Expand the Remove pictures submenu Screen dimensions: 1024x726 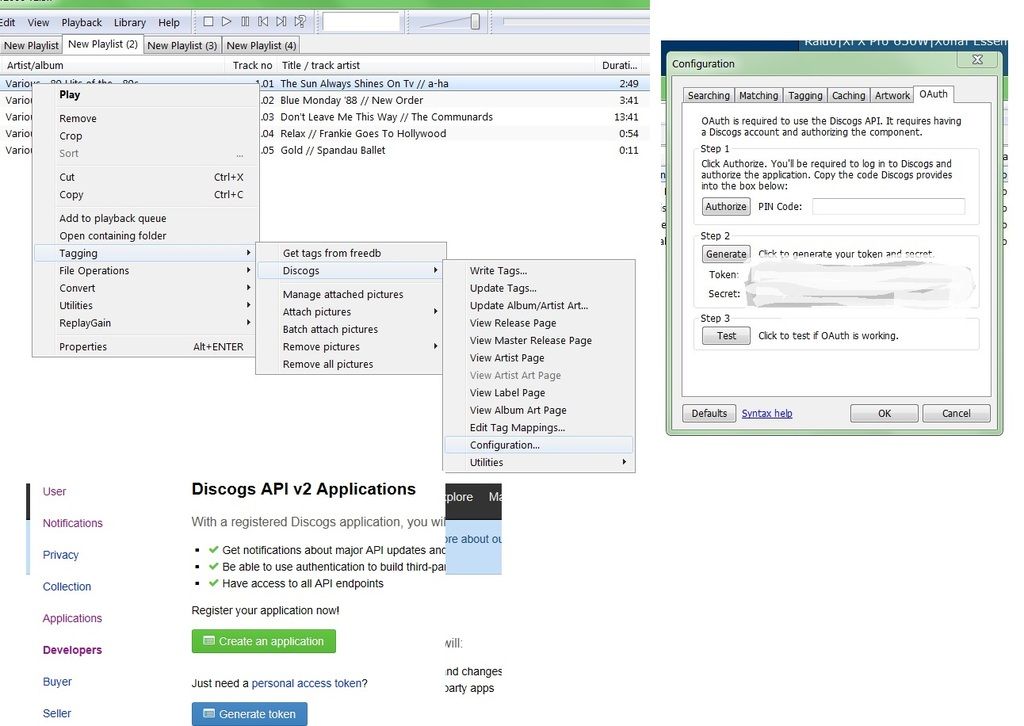point(351,347)
